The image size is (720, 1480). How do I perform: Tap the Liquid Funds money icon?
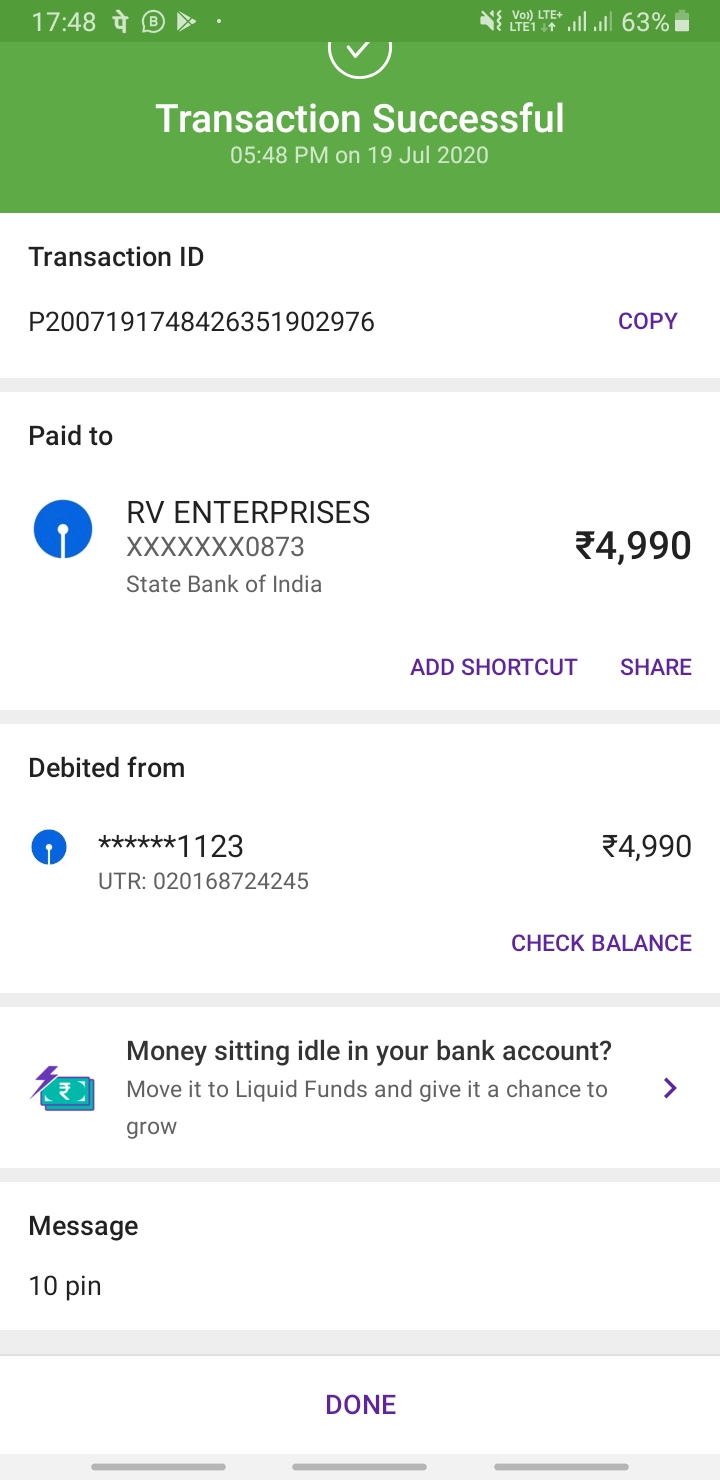[63, 1088]
